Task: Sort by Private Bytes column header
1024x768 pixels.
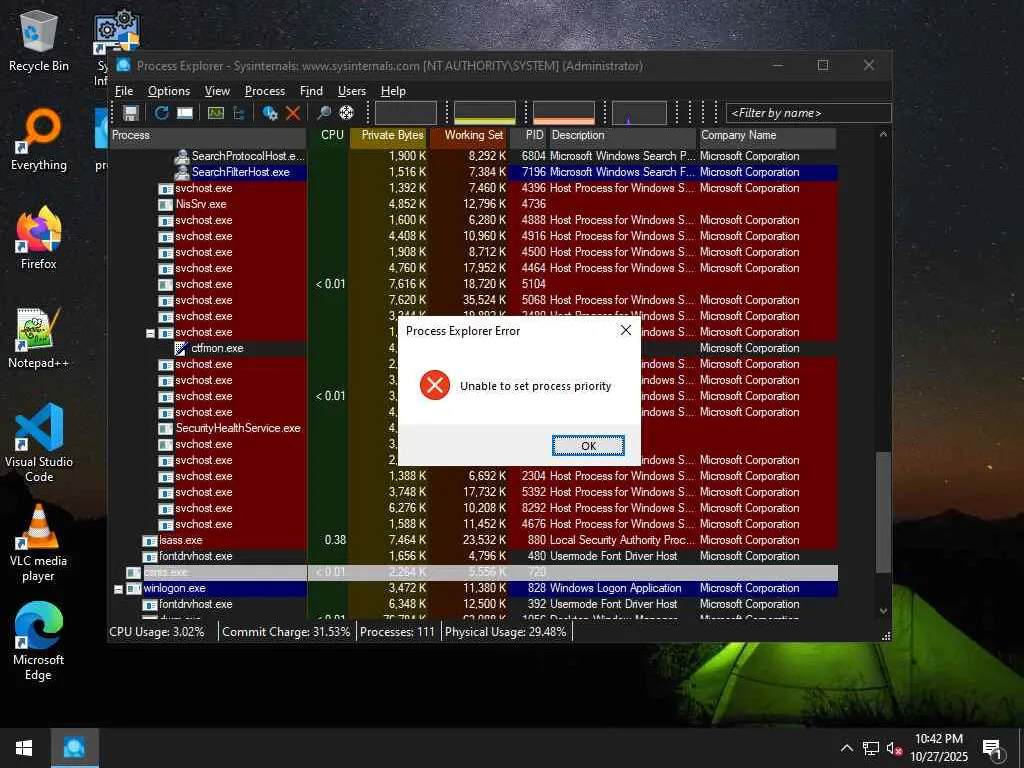Action: pyautogui.click(x=389, y=135)
